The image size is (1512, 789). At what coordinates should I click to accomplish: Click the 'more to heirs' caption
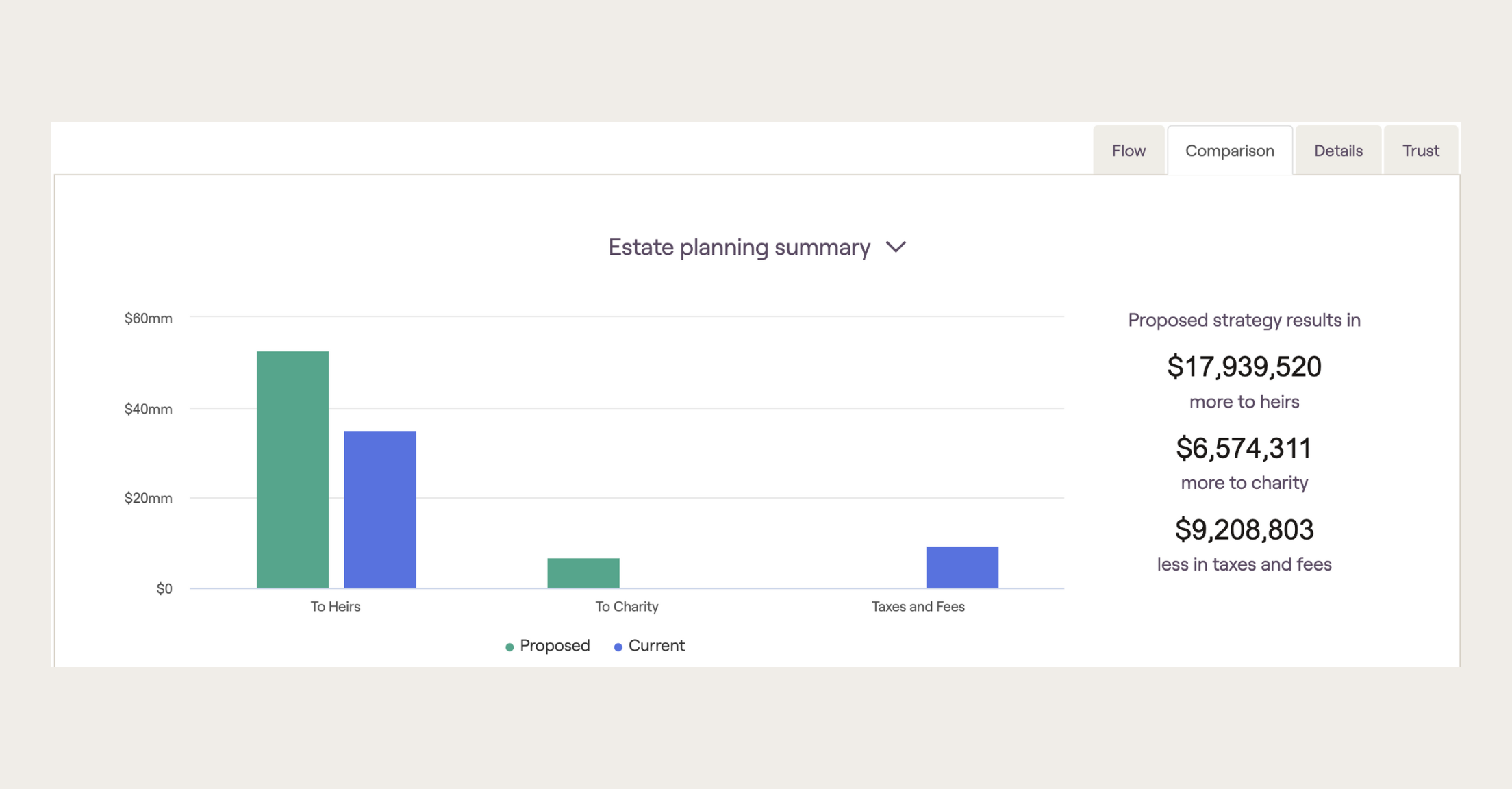point(1244,402)
